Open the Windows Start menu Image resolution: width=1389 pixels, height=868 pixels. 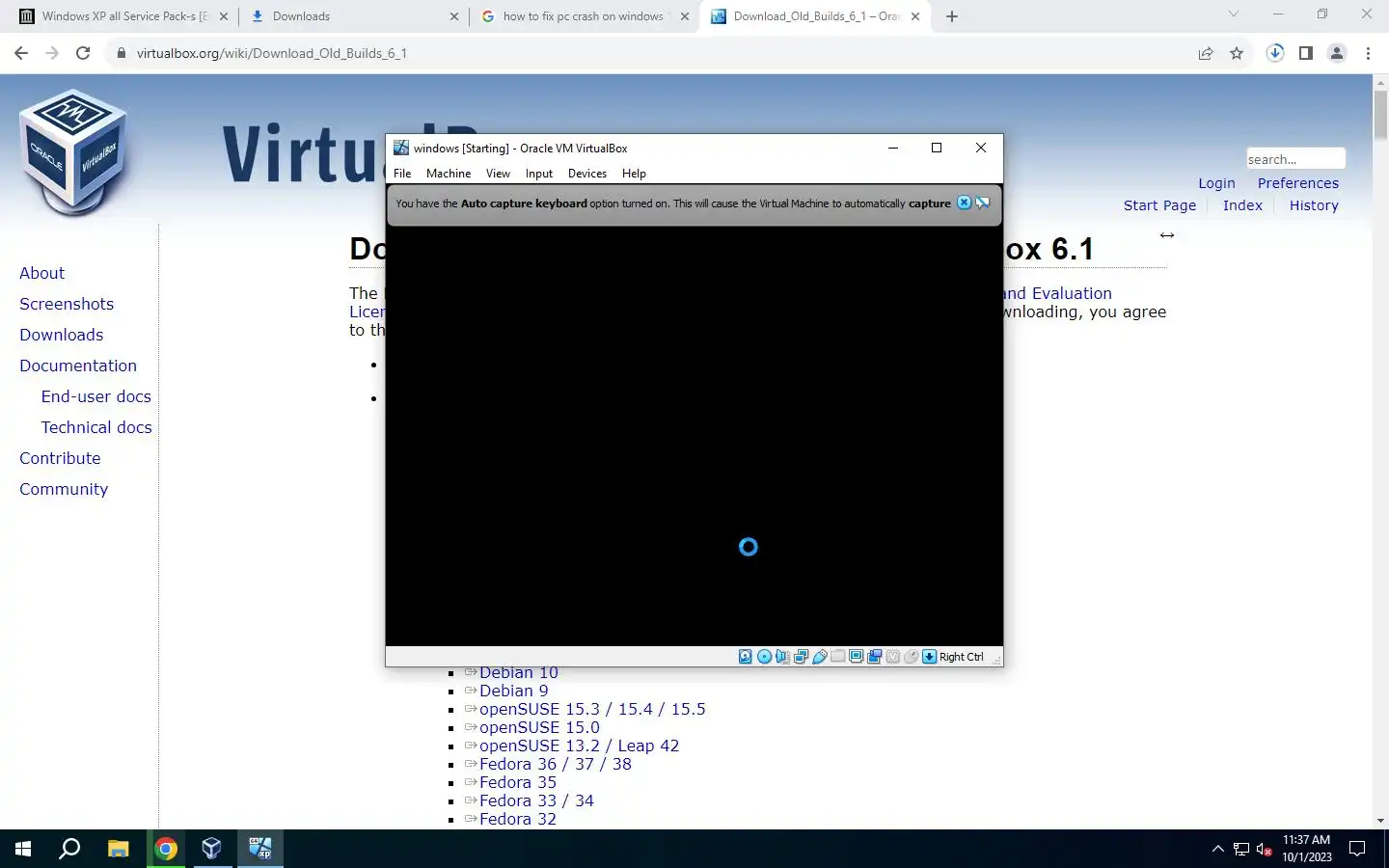pyautogui.click(x=23, y=849)
